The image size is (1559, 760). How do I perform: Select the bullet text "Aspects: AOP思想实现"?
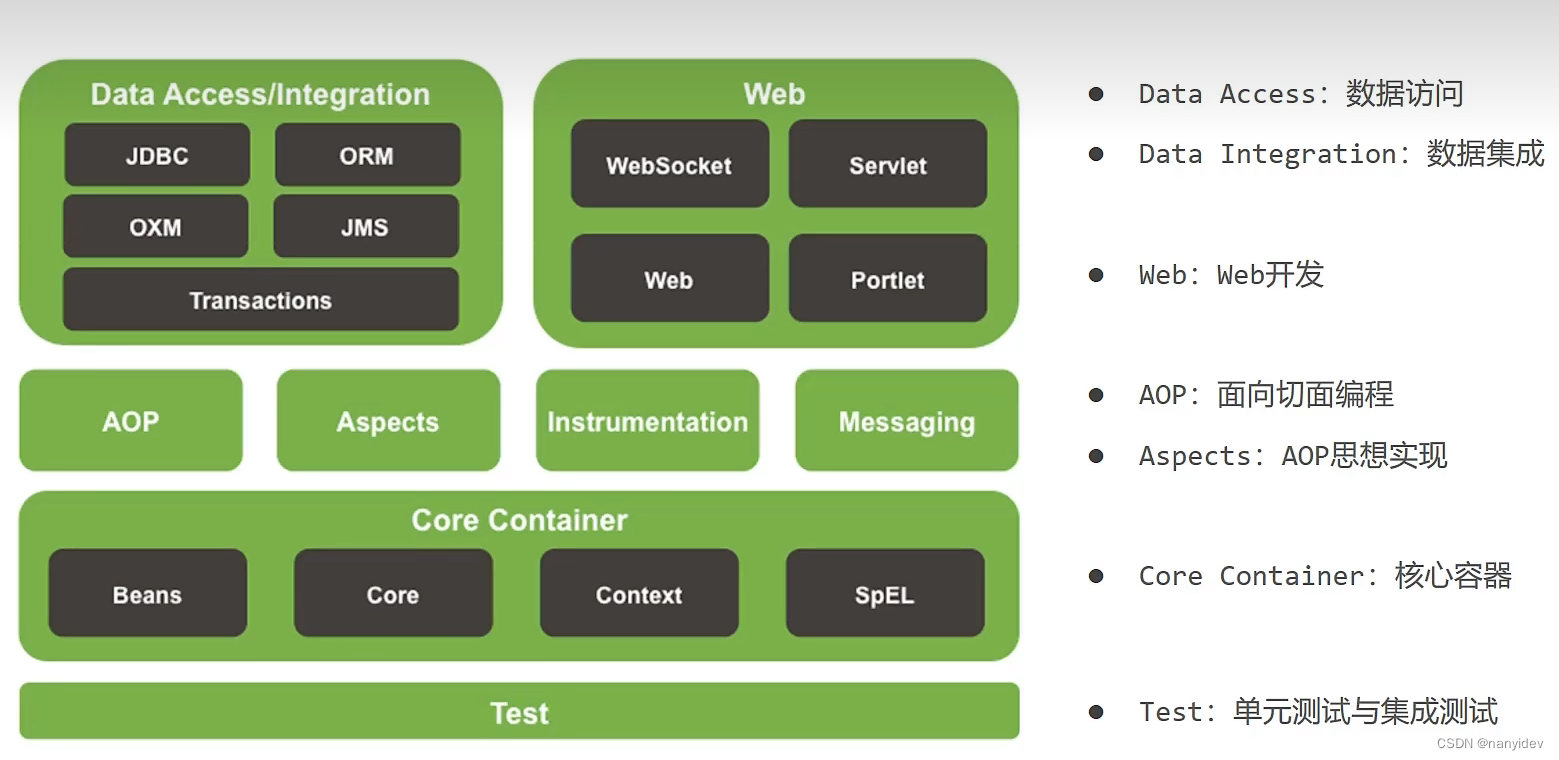click(1293, 456)
